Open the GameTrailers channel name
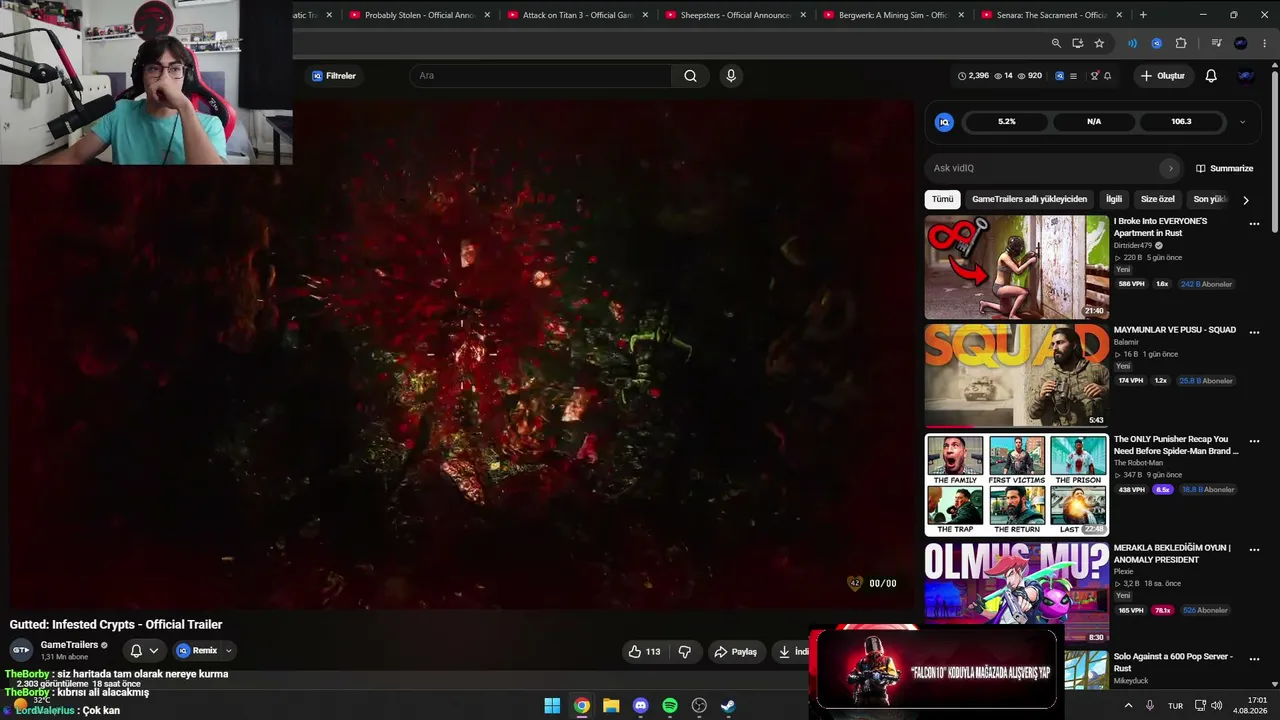Screen dimensions: 1280x720 [x=69, y=645]
